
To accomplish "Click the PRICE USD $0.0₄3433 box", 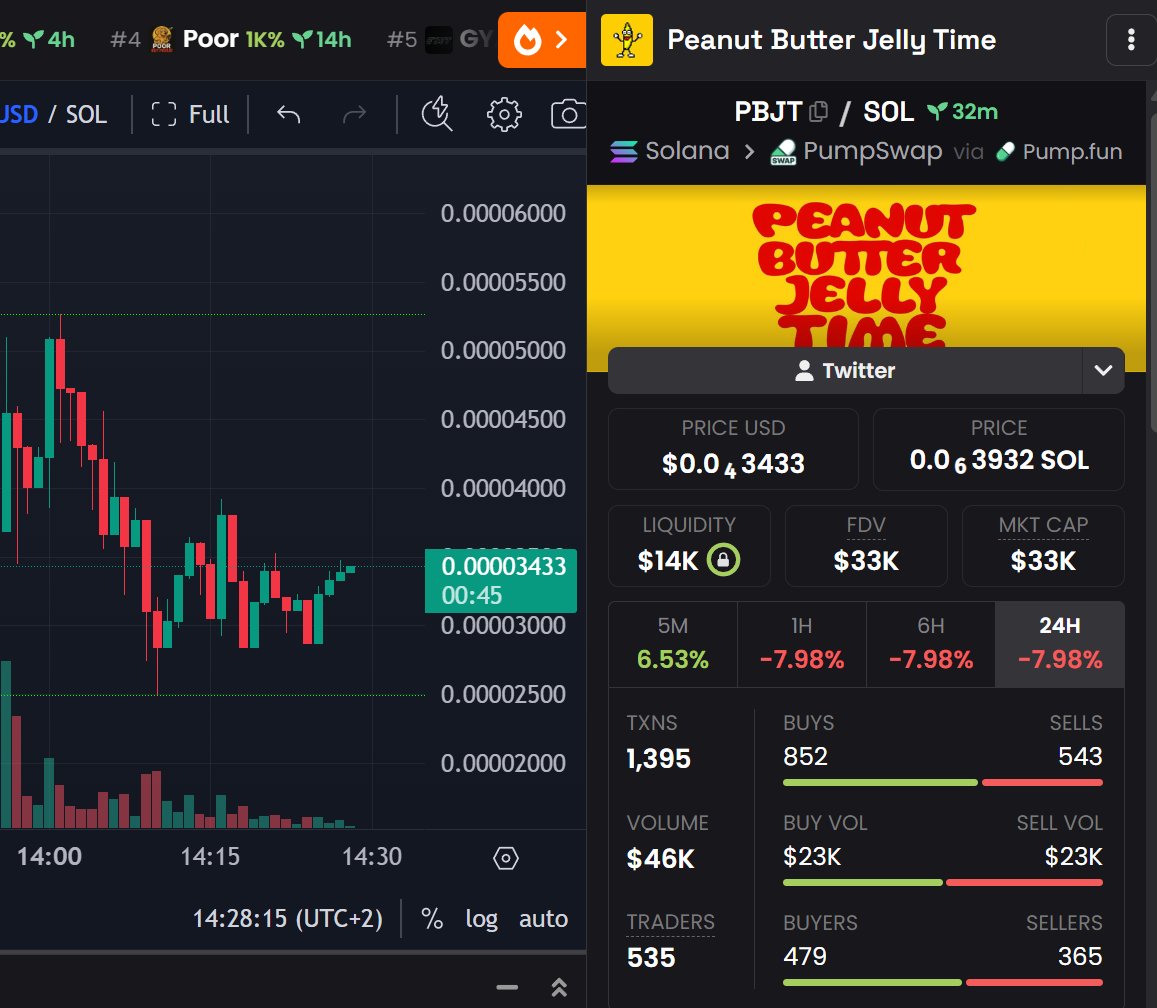I will 733,449.
